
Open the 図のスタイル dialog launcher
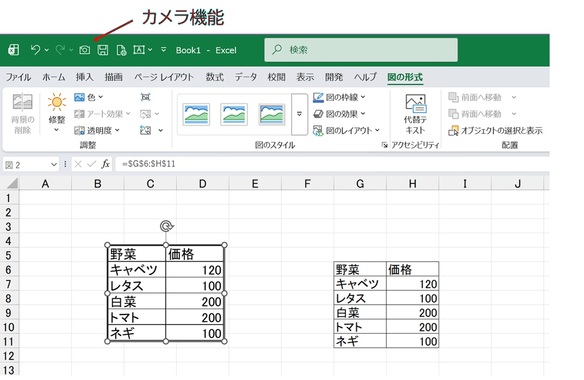tap(384, 145)
